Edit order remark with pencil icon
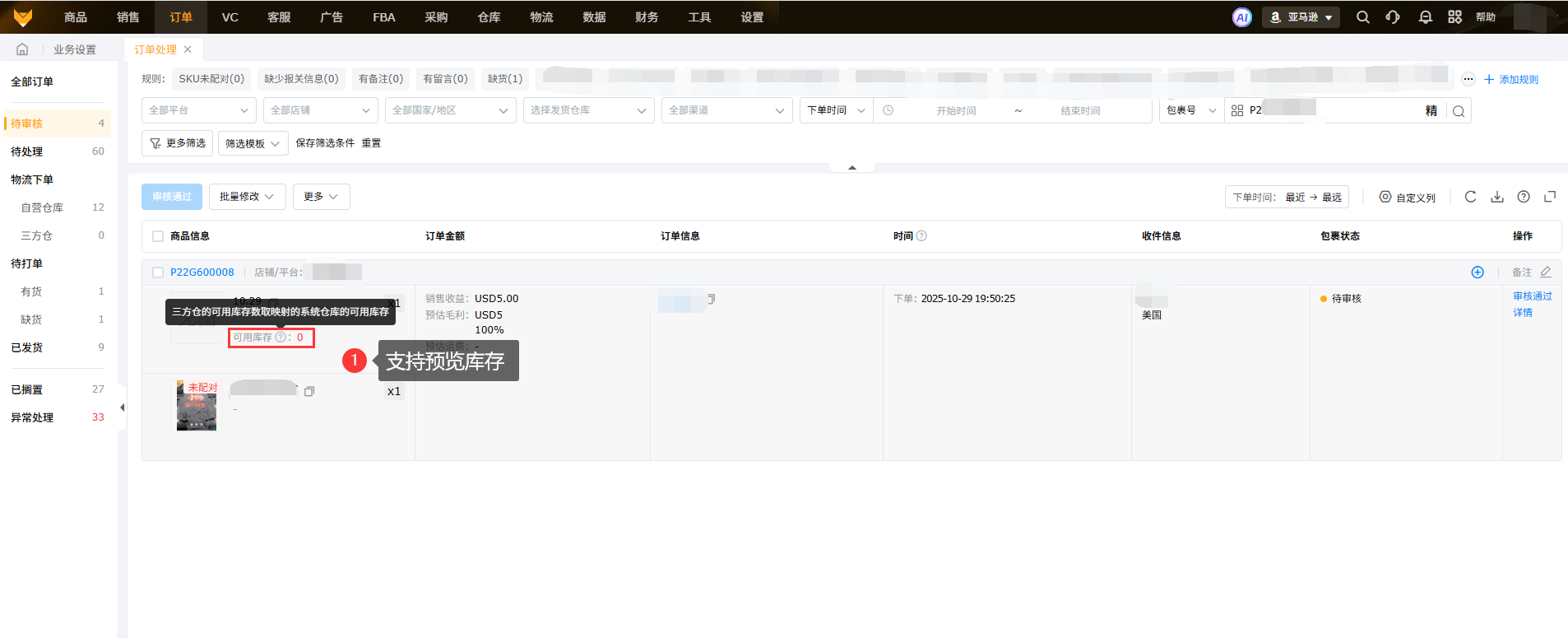Screen dimensions: 1568x638 pyautogui.click(x=1546, y=272)
